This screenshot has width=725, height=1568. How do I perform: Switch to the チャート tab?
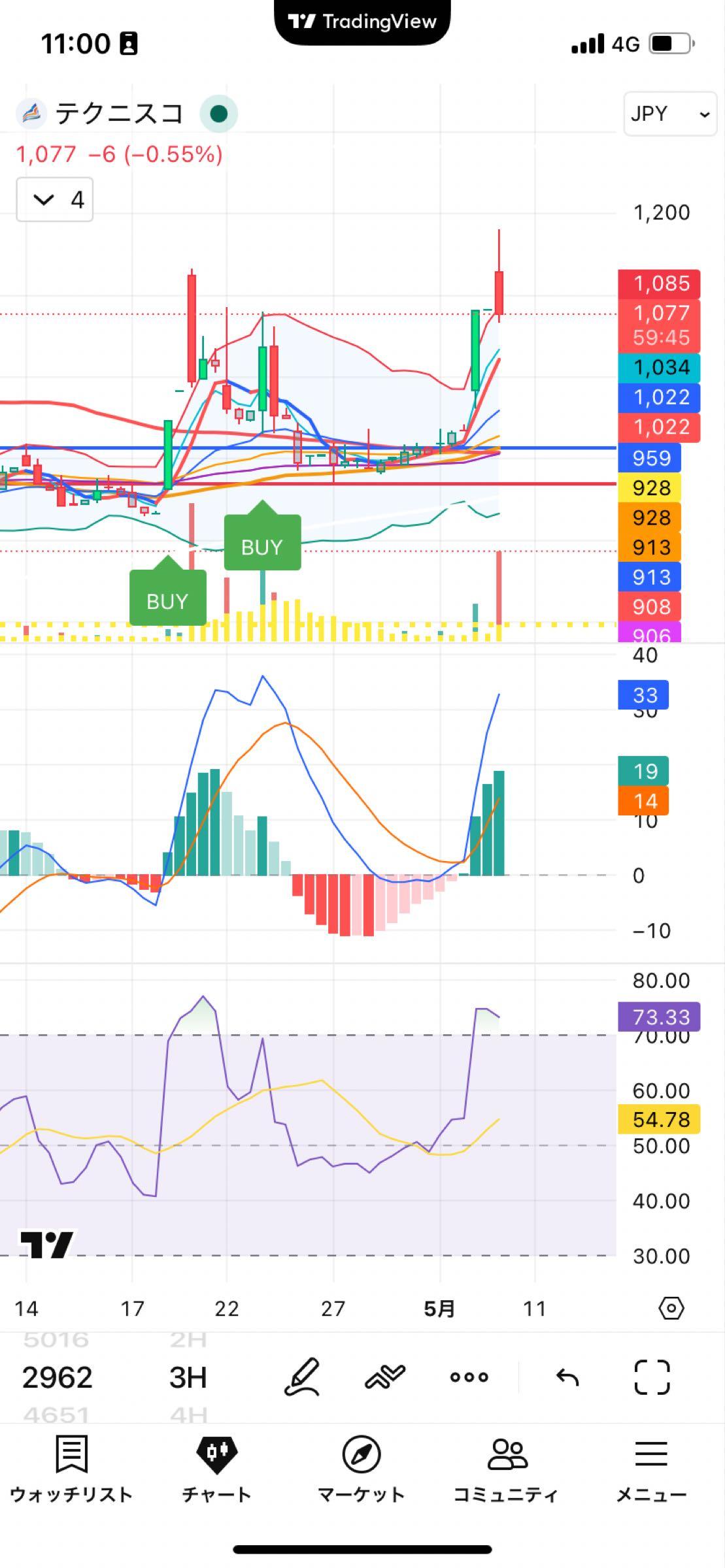(x=216, y=1469)
